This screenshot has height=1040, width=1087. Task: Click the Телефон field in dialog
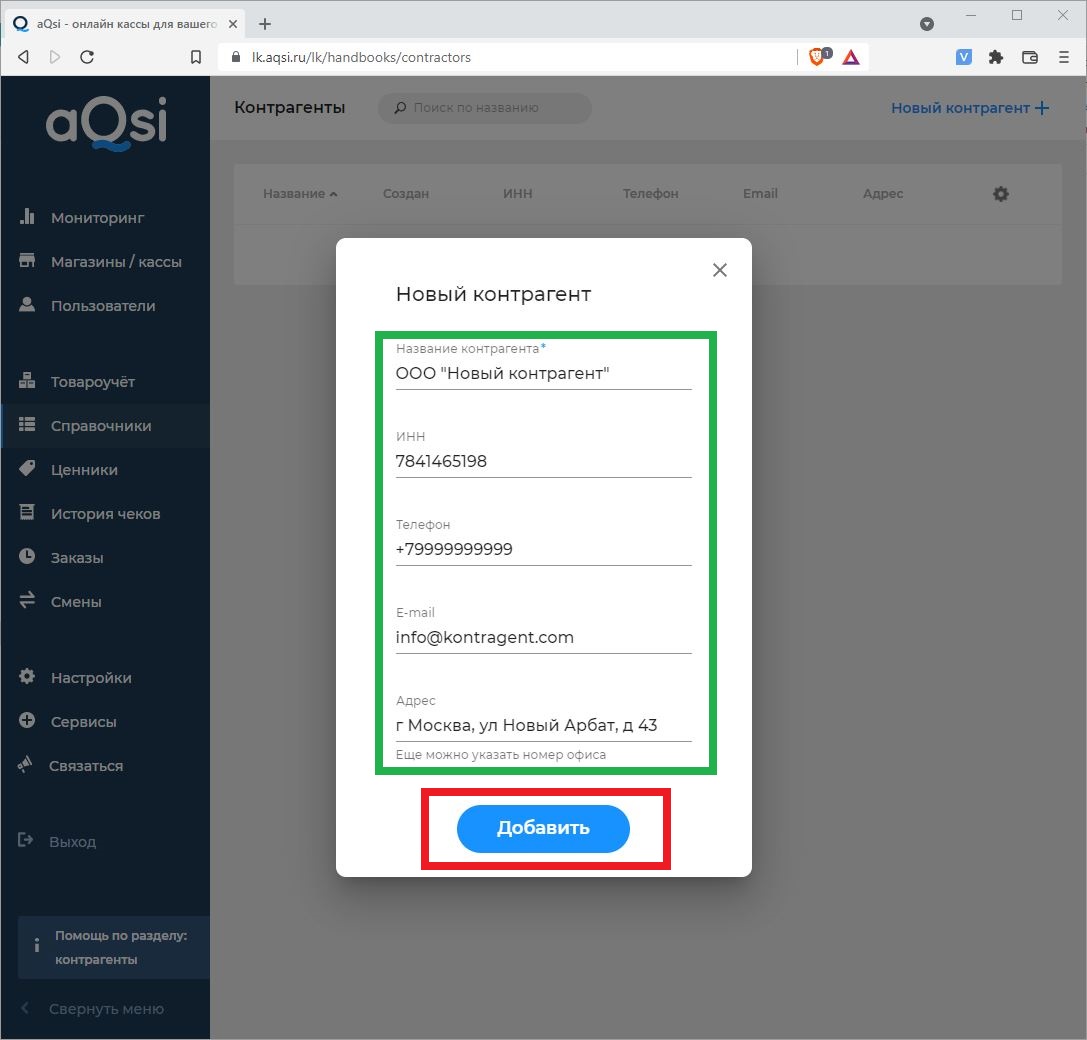pos(543,550)
